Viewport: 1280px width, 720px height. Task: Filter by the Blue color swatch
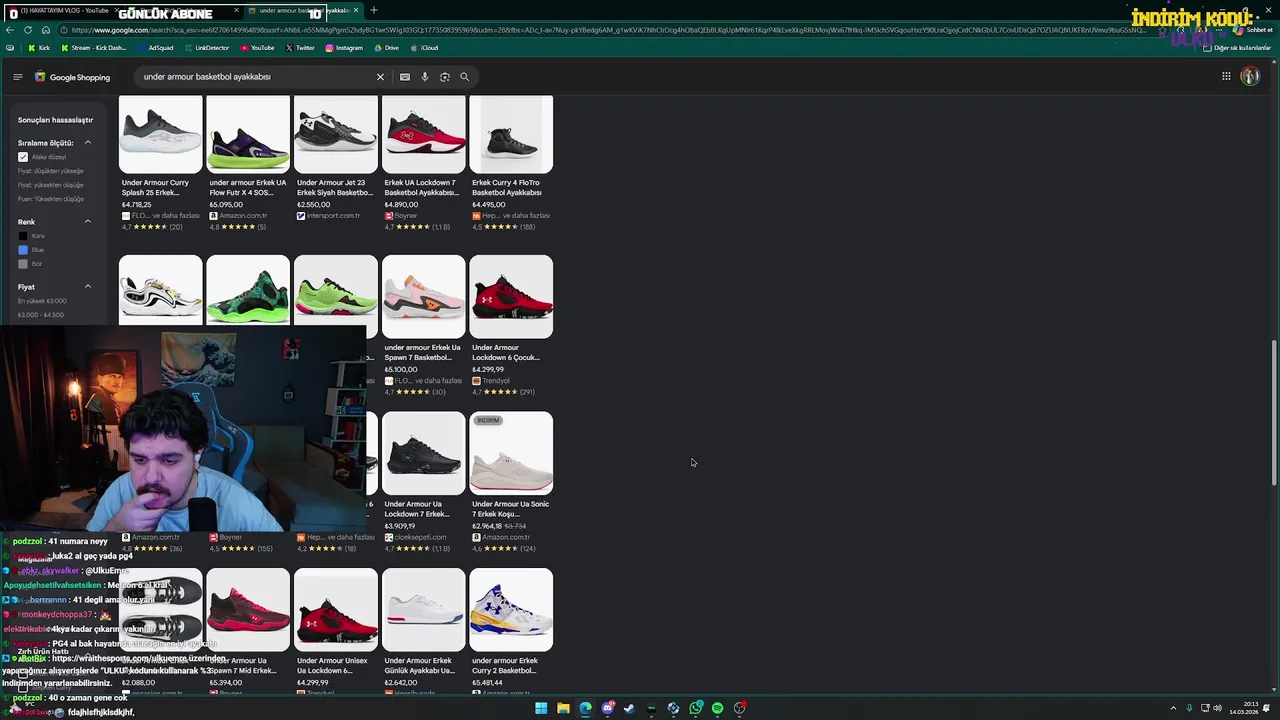pyautogui.click(x=23, y=250)
